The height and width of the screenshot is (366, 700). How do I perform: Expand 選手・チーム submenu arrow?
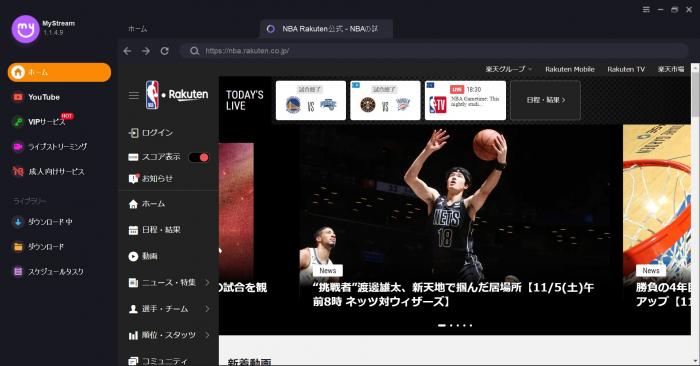(208, 309)
